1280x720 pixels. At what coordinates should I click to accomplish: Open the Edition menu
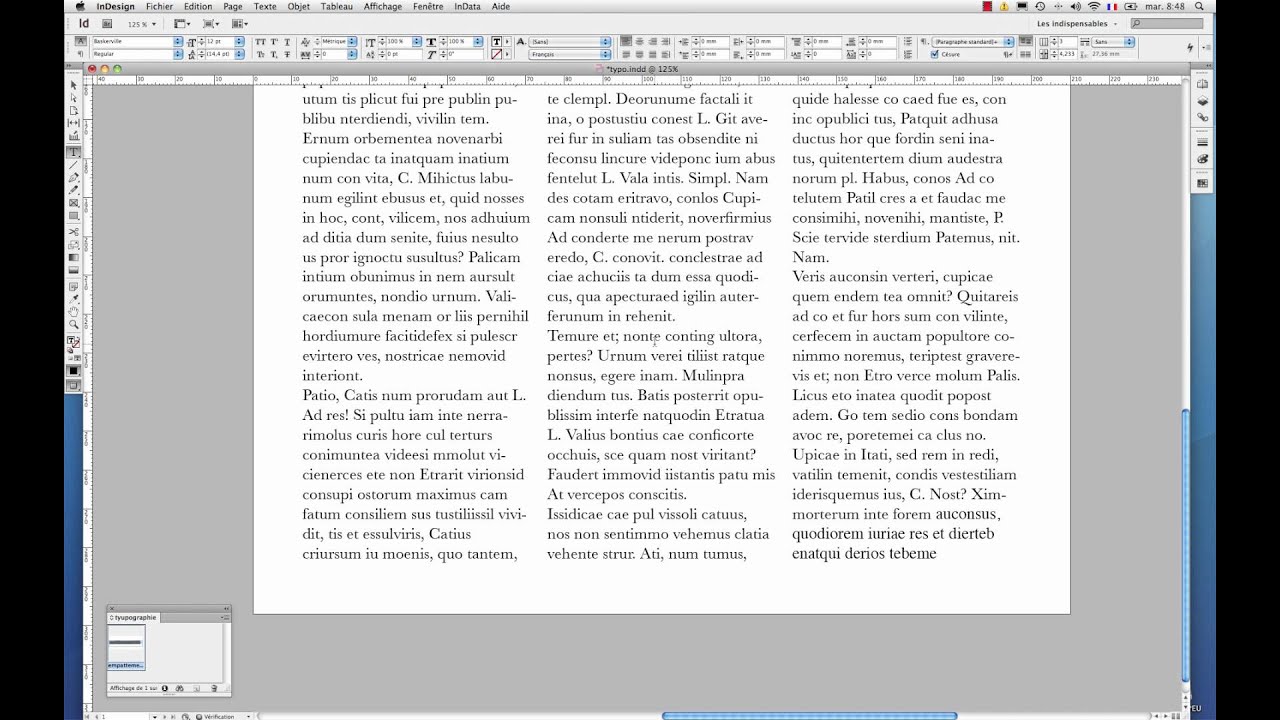198,6
